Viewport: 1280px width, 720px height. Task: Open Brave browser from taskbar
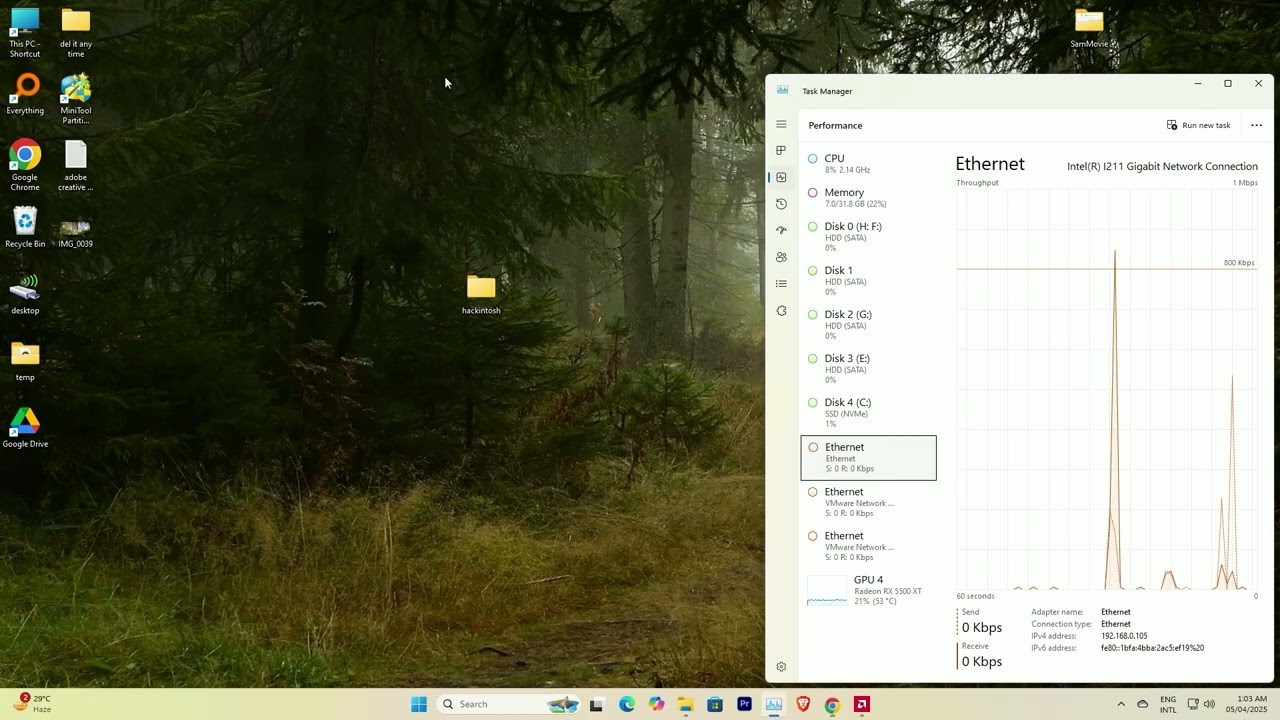click(803, 704)
